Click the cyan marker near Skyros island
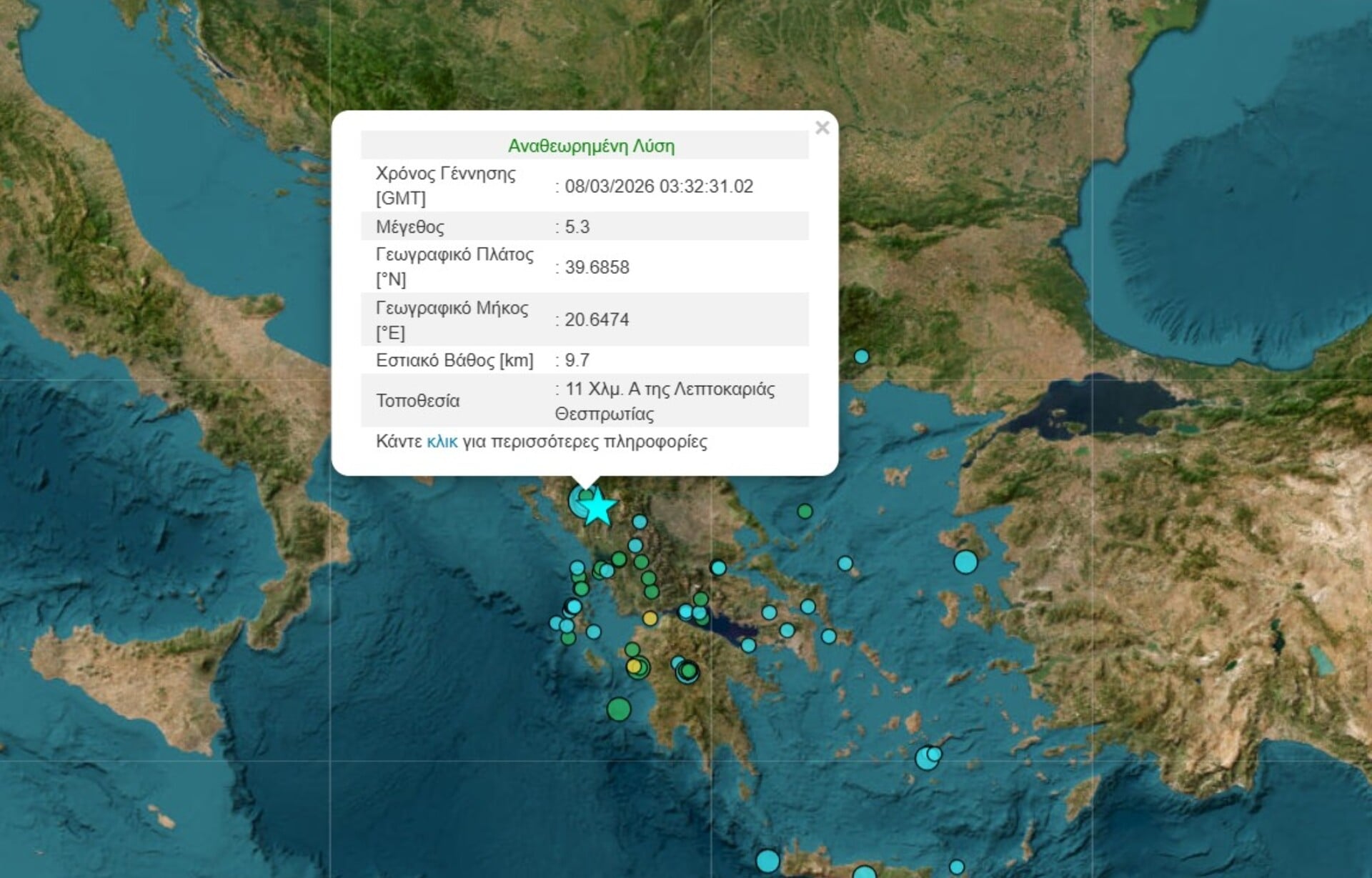 (845, 564)
